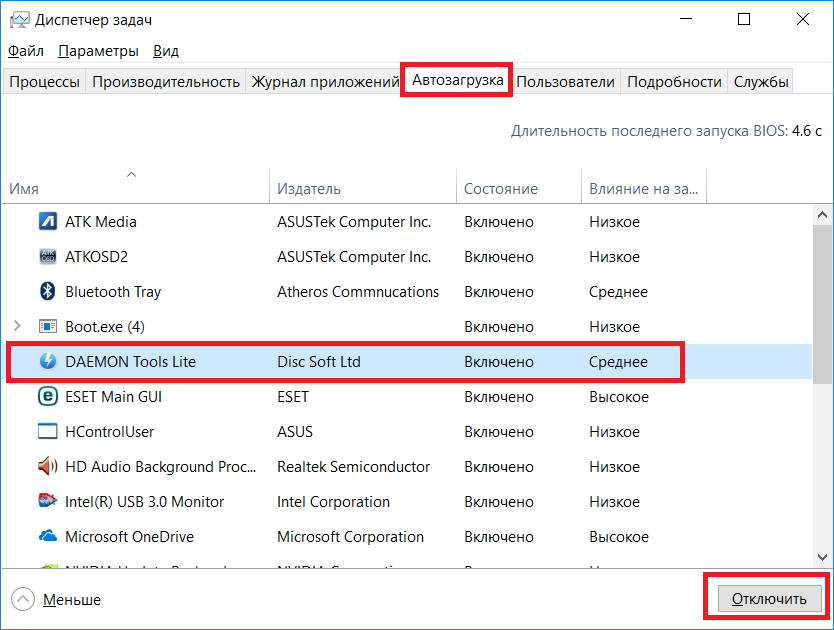Click the ATK Media app icon
The height and width of the screenshot is (630, 834).
[48, 221]
